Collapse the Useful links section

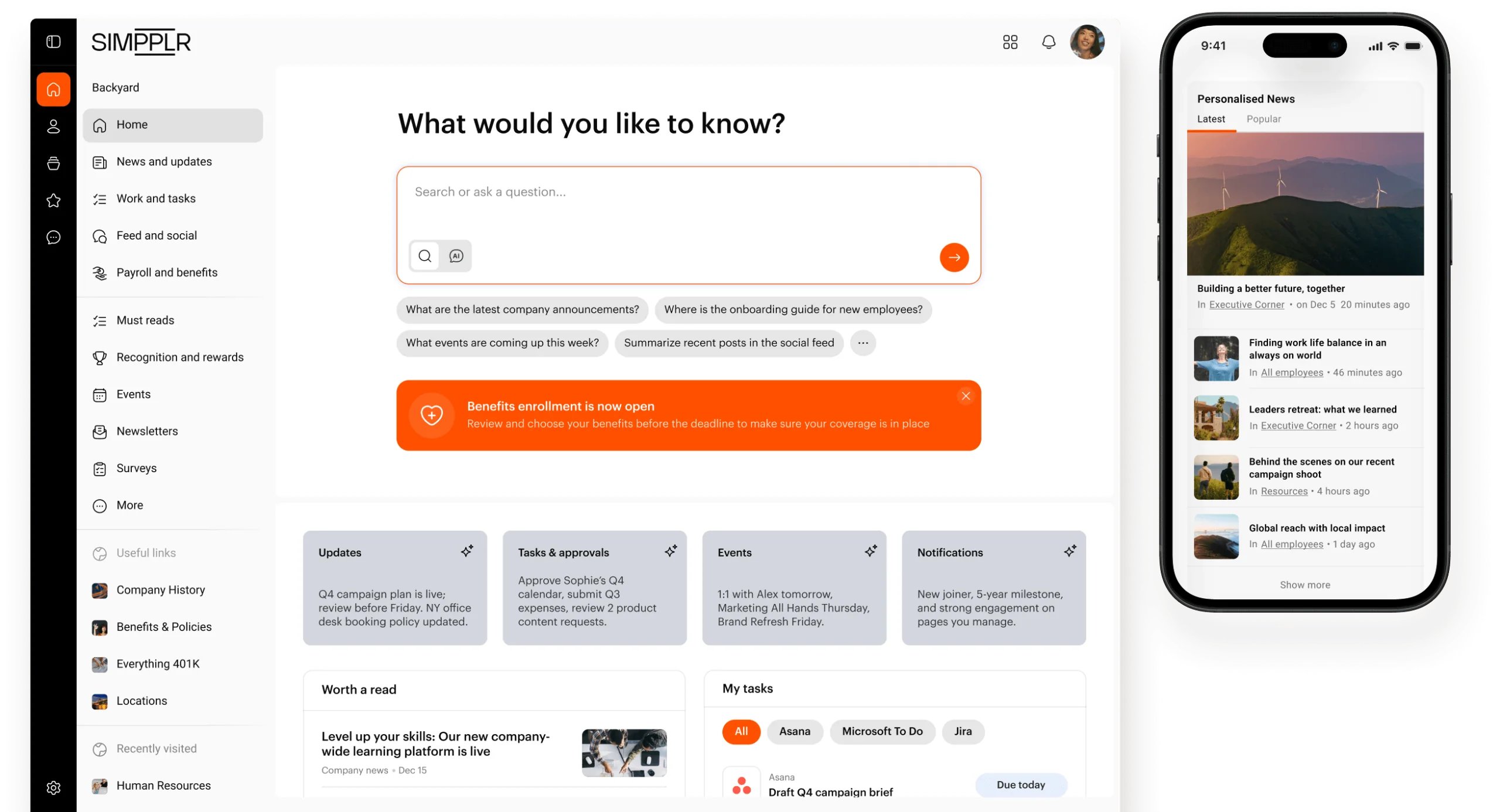click(146, 553)
